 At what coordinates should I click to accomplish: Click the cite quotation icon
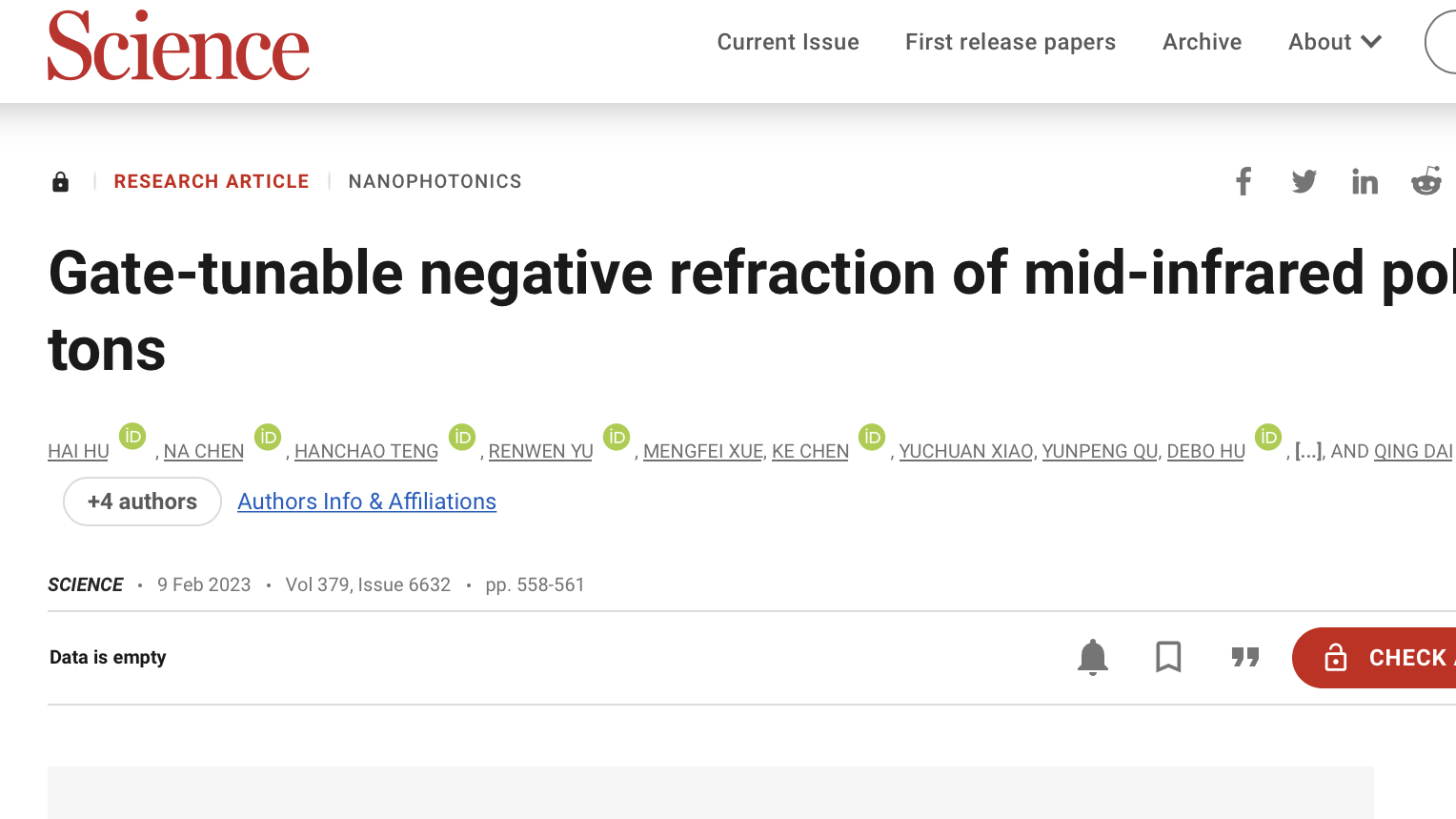pos(1244,657)
